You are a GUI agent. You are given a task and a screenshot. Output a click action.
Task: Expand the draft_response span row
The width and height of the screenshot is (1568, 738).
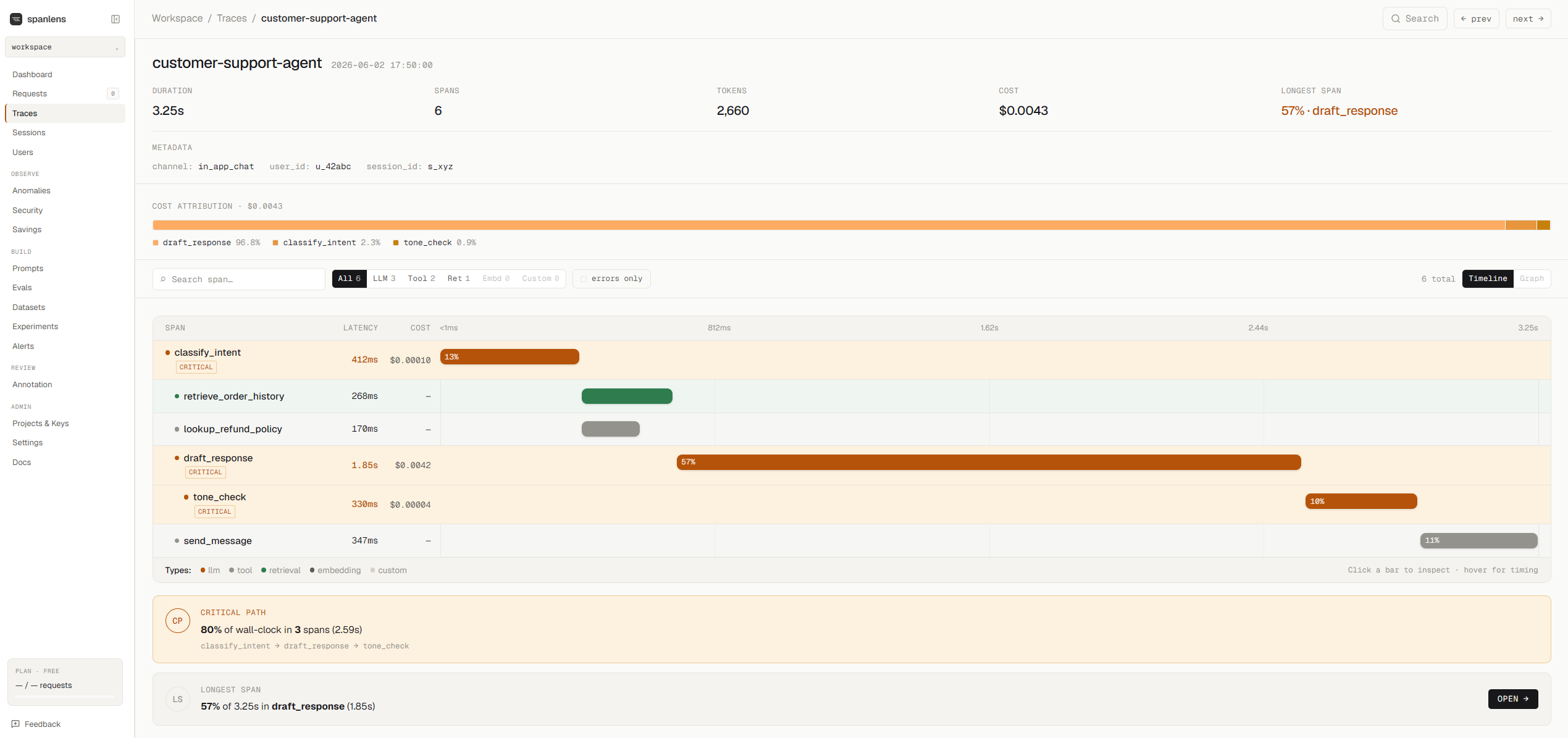coord(852,465)
